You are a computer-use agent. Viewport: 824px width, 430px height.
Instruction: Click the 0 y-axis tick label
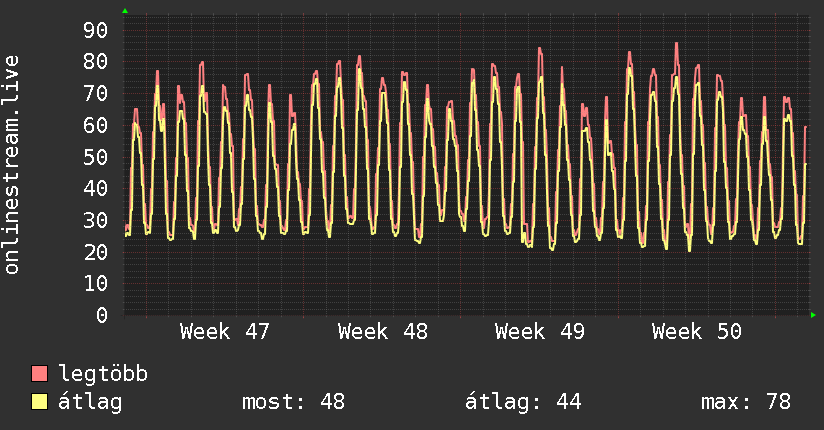(102, 315)
